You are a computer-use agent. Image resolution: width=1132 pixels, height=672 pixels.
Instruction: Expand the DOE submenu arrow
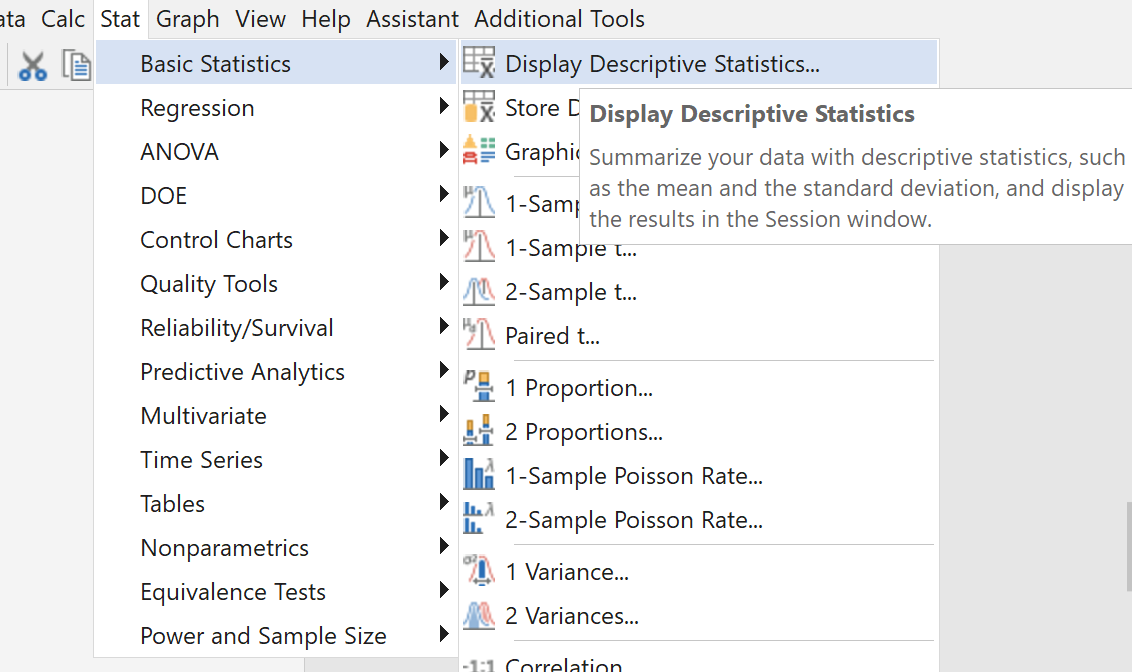[444, 194]
